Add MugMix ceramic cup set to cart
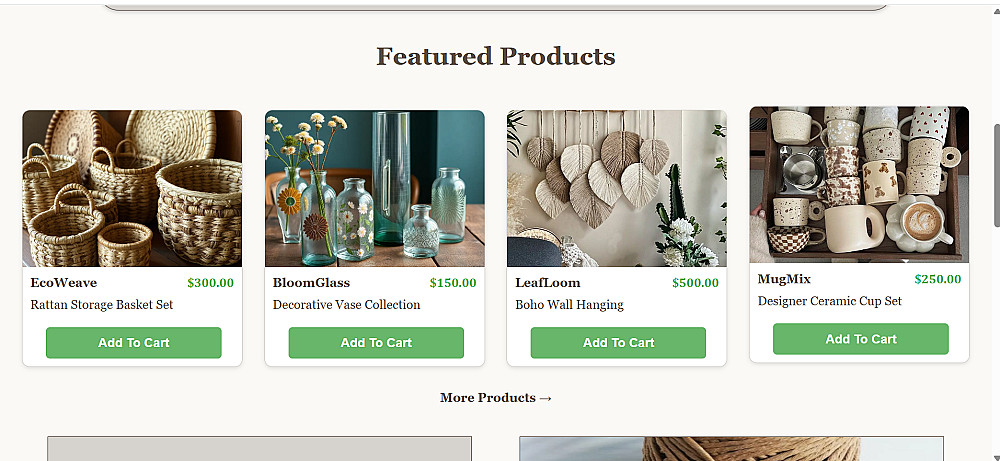Viewport: 1000px width, 461px height. [861, 339]
